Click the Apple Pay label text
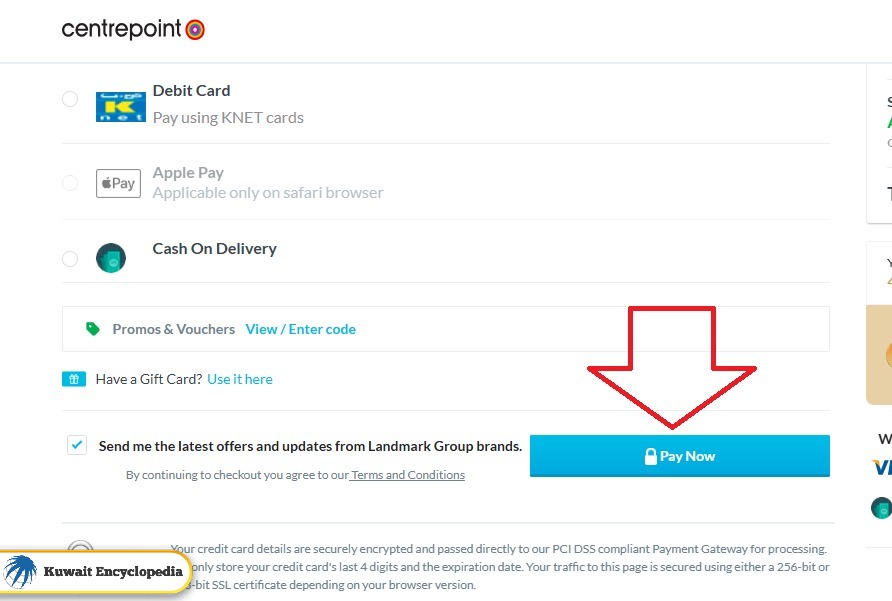The height and width of the screenshot is (601, 892). (x=188, y=172)
